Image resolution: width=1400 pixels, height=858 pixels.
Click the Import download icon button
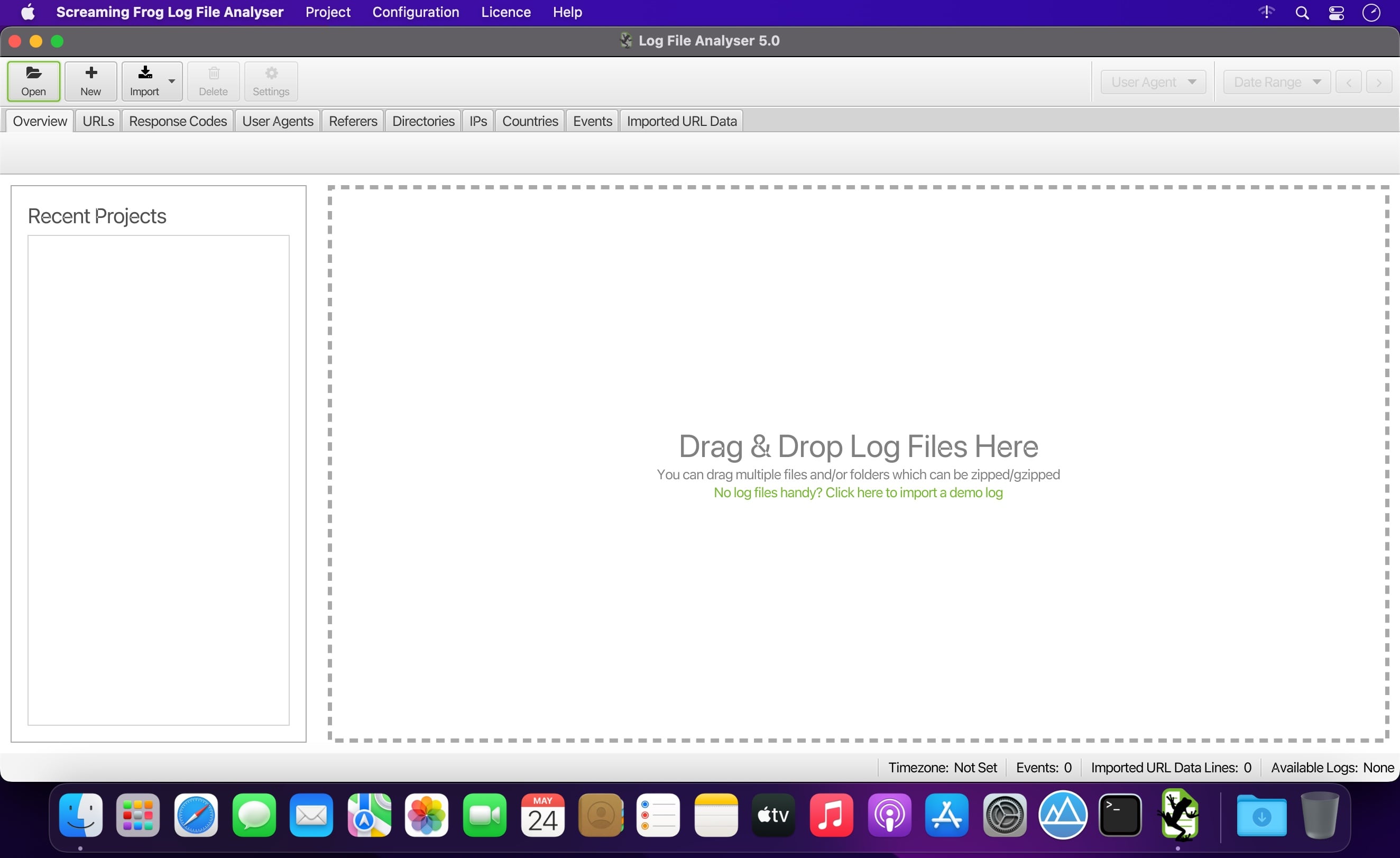(145, 81)
